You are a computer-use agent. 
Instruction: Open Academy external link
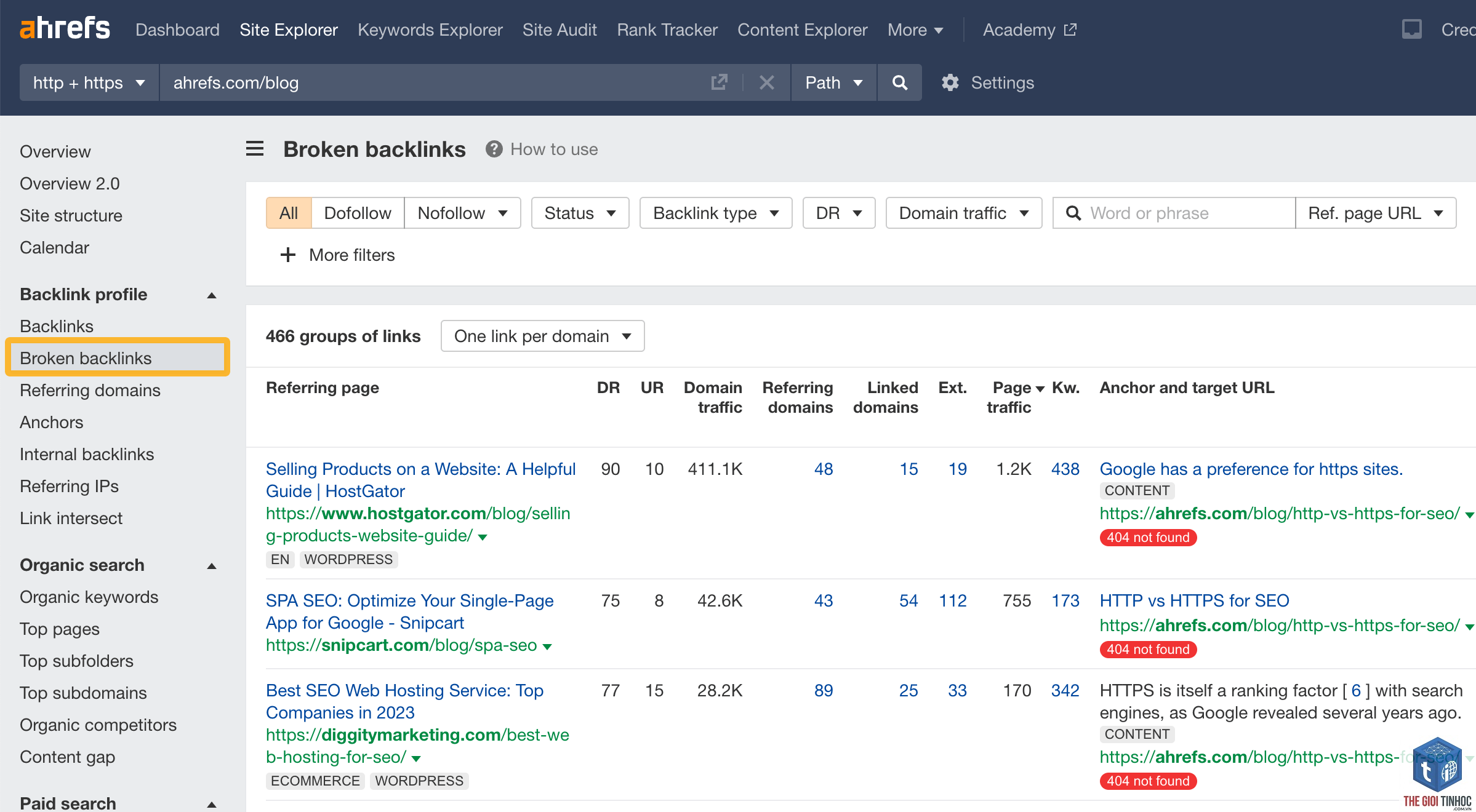pyautogui.click(x=1029, y=30)
